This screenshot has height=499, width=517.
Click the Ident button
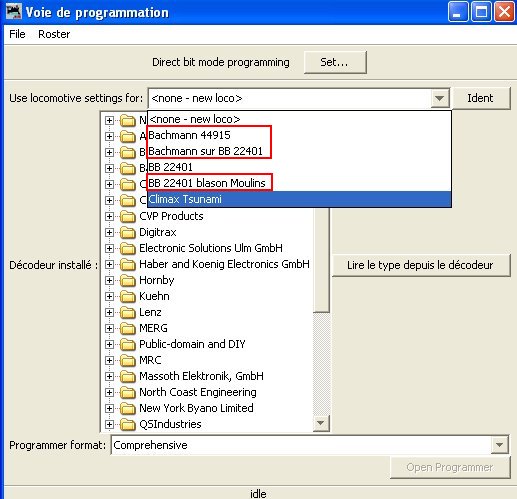tap(481, 98)
